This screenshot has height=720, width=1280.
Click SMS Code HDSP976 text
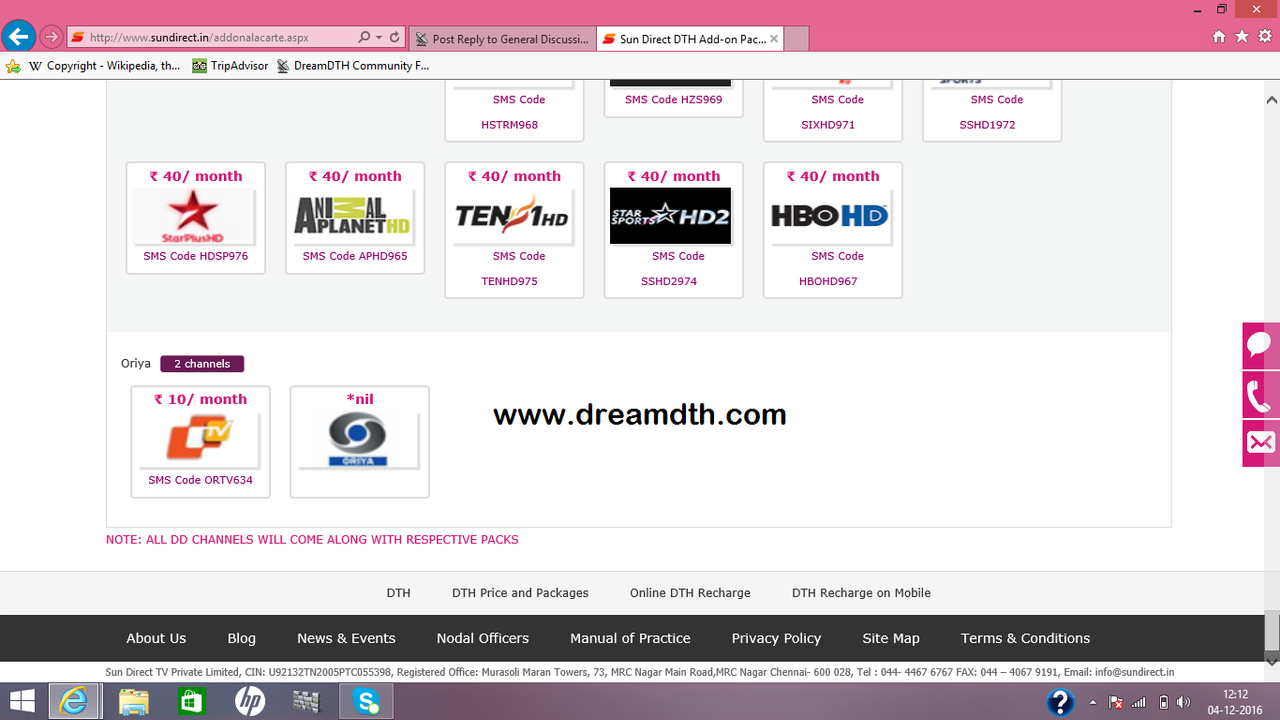pos(195,257)
